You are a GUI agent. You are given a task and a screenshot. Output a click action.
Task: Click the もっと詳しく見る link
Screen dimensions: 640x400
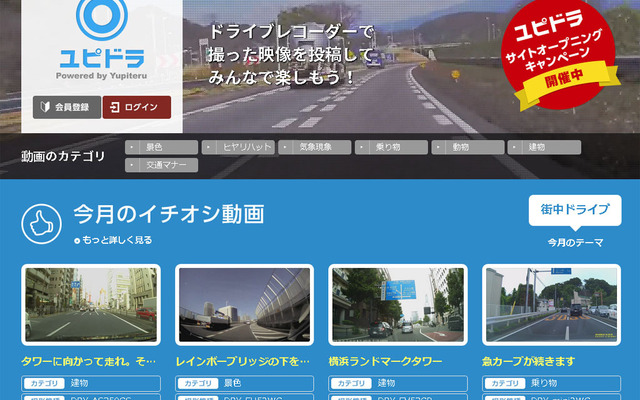coord(113,240)
